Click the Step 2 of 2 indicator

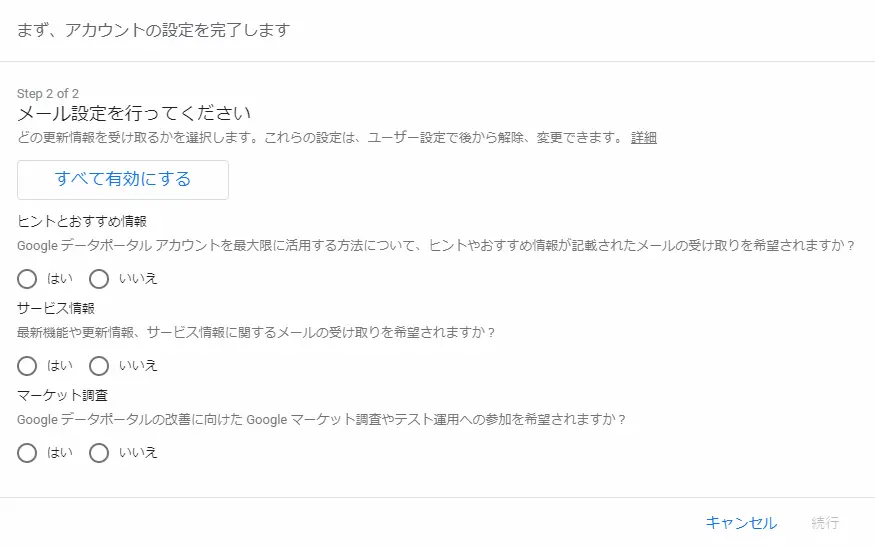point(48,94)
